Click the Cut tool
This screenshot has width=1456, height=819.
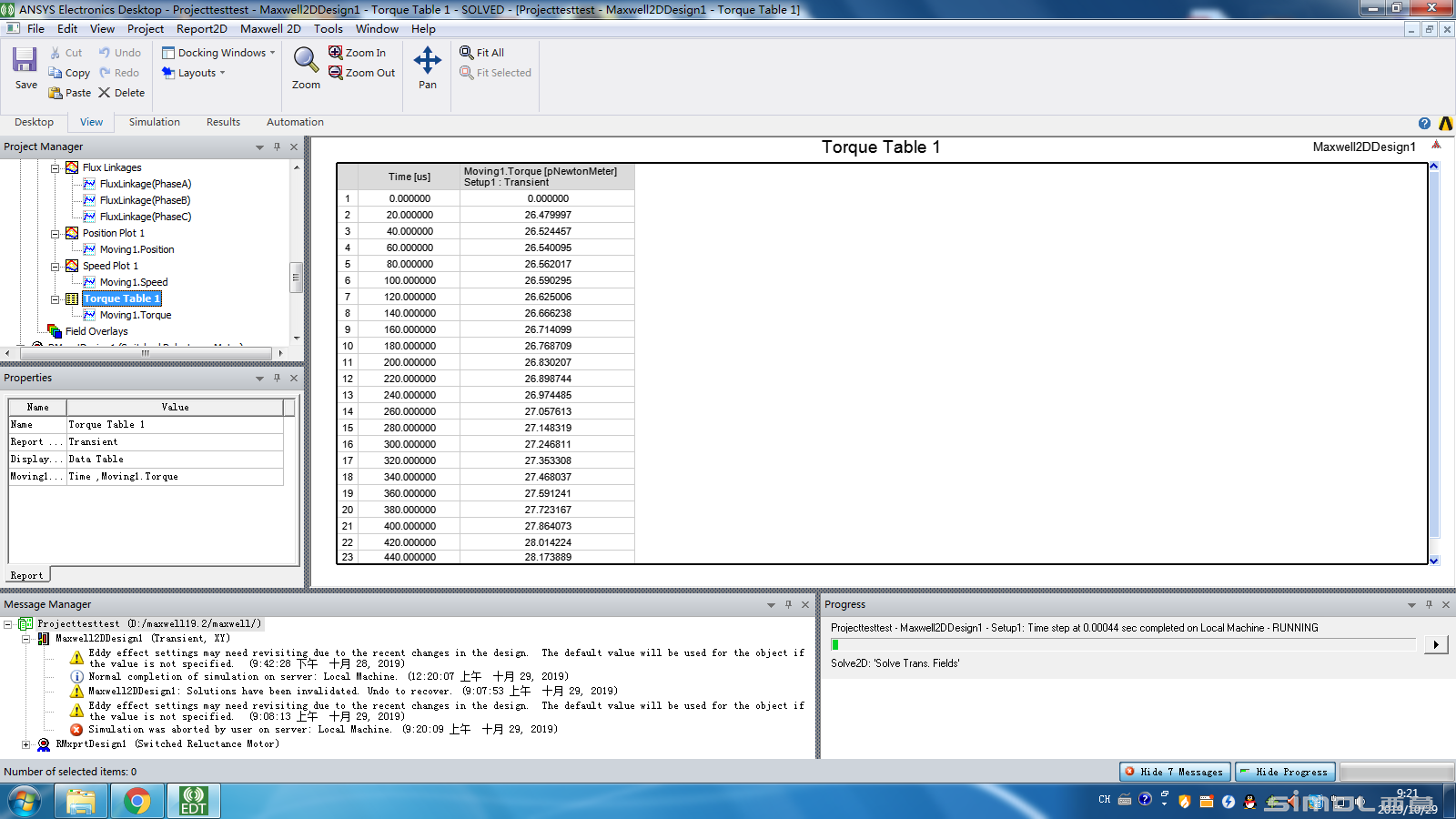(x=66, y=53)
